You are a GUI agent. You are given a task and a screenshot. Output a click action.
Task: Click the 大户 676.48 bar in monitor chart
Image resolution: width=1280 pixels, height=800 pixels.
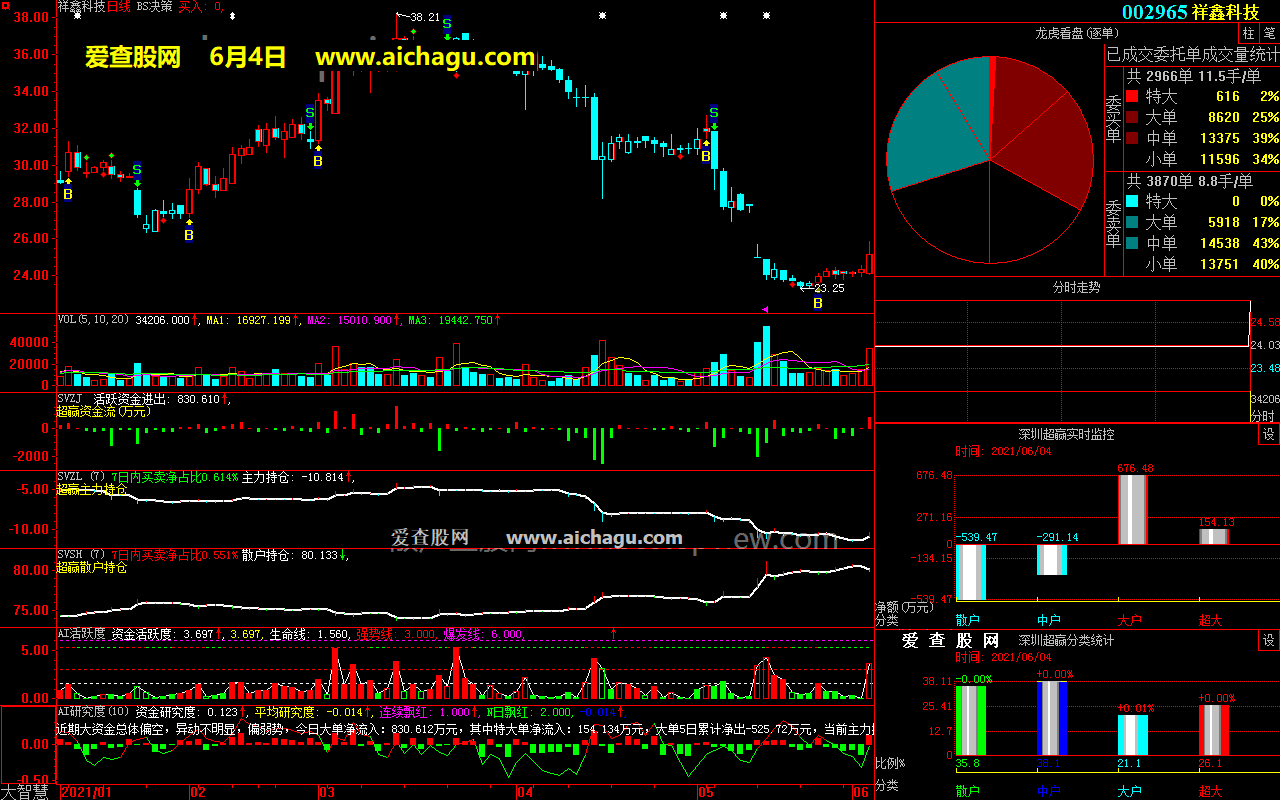1131,510
